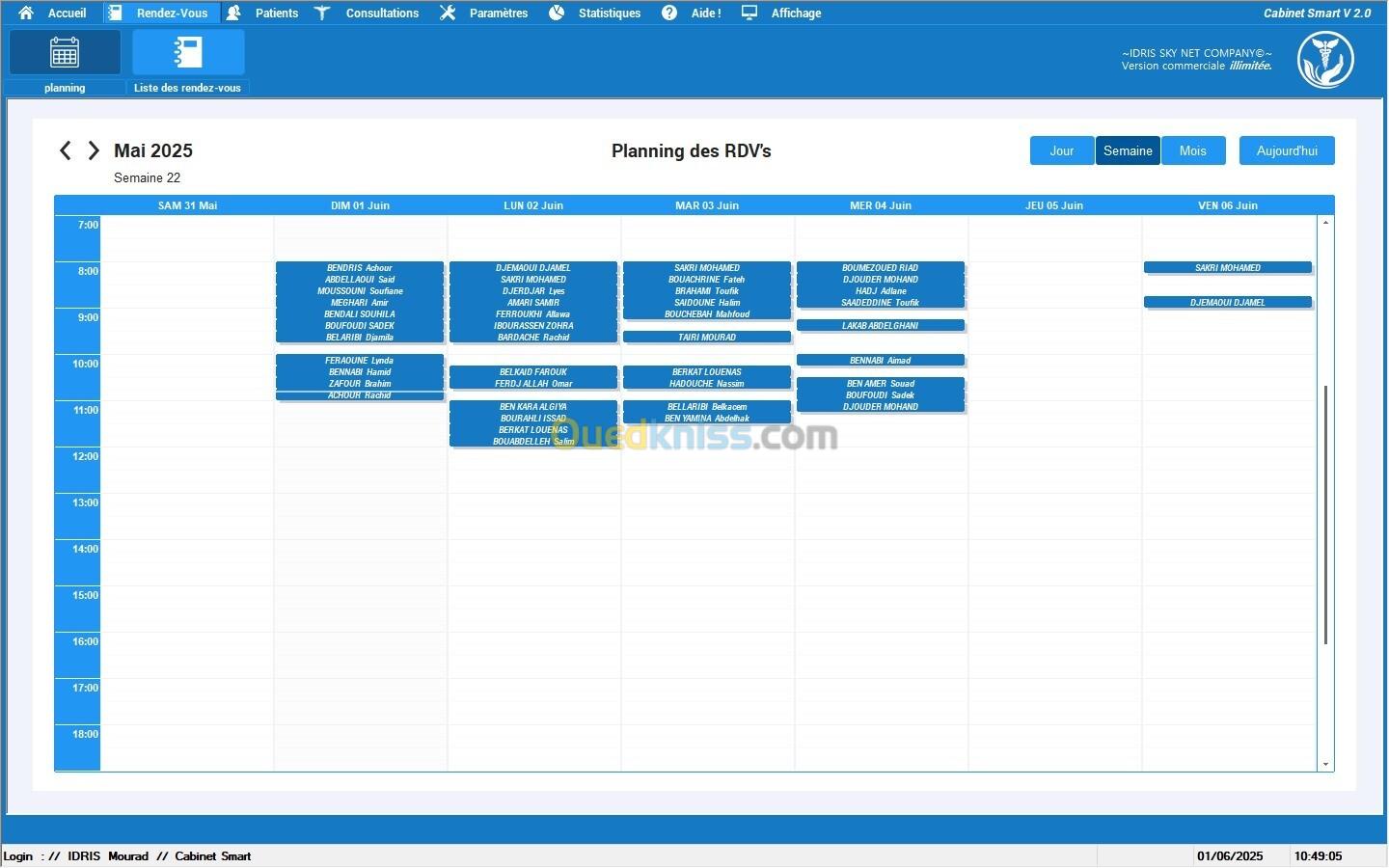Open TAIRI MOURAD appointment on Tuesday
The height and width of the screenshot is (868, 1389).
[x=707, y=338]
